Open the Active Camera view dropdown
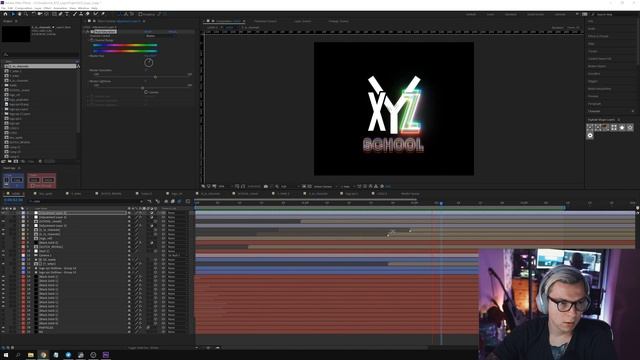Viewport: 640px width, 360px height. coord(324,187)
